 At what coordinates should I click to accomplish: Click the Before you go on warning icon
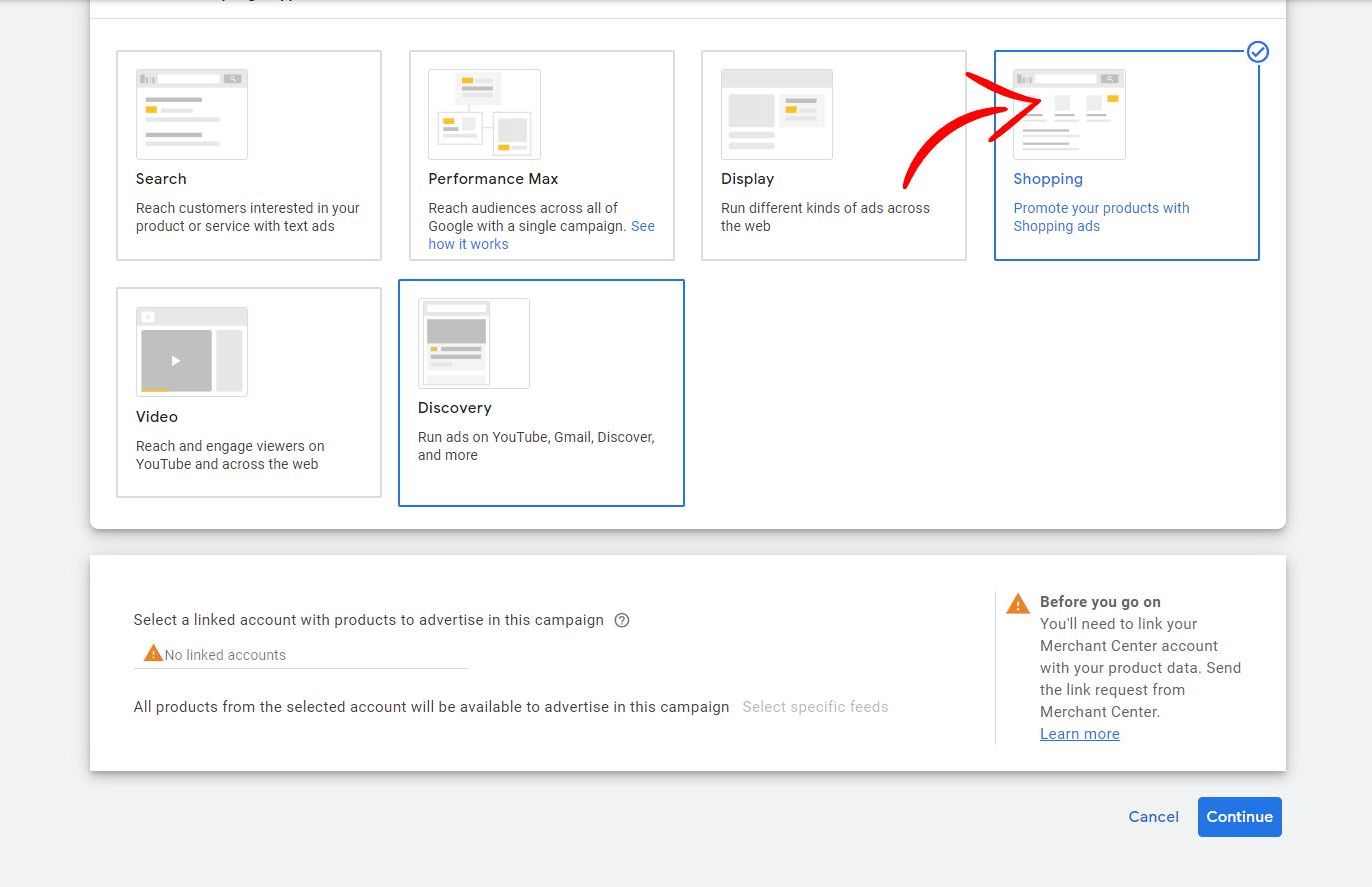pyautogui.click(x=1017, y=602)
